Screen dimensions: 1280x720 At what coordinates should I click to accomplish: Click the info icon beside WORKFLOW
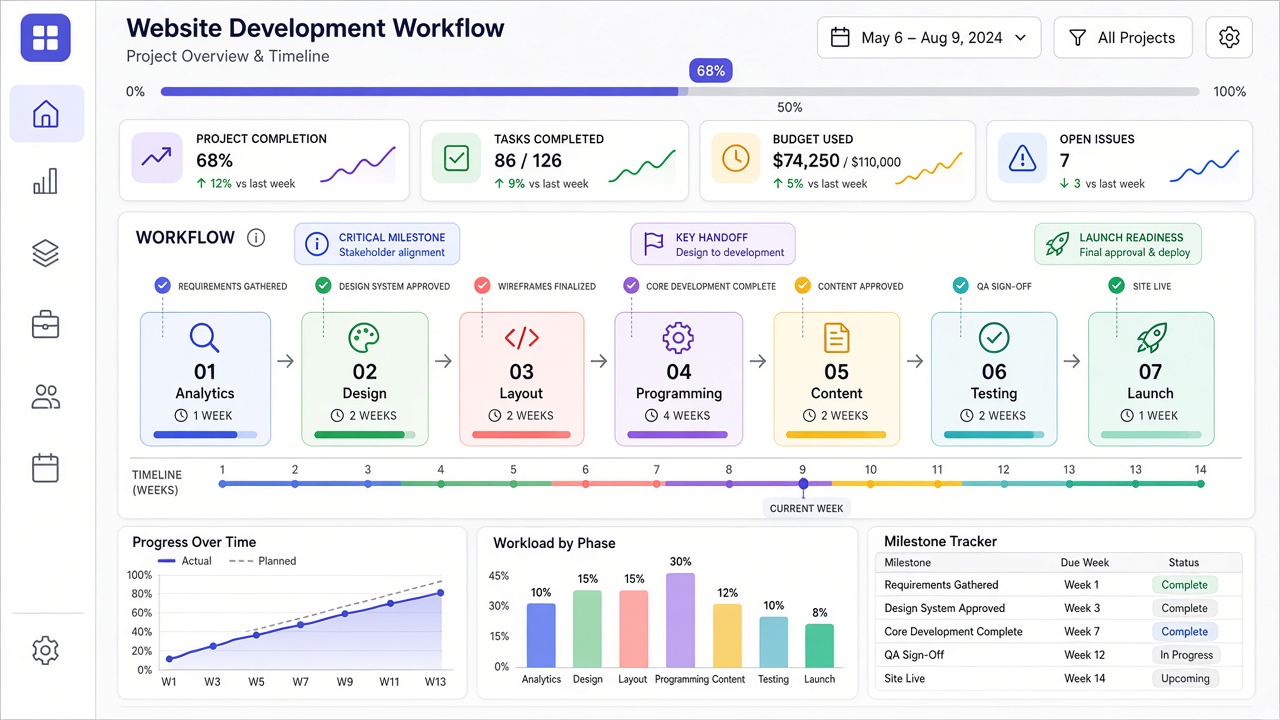point(256,238)
